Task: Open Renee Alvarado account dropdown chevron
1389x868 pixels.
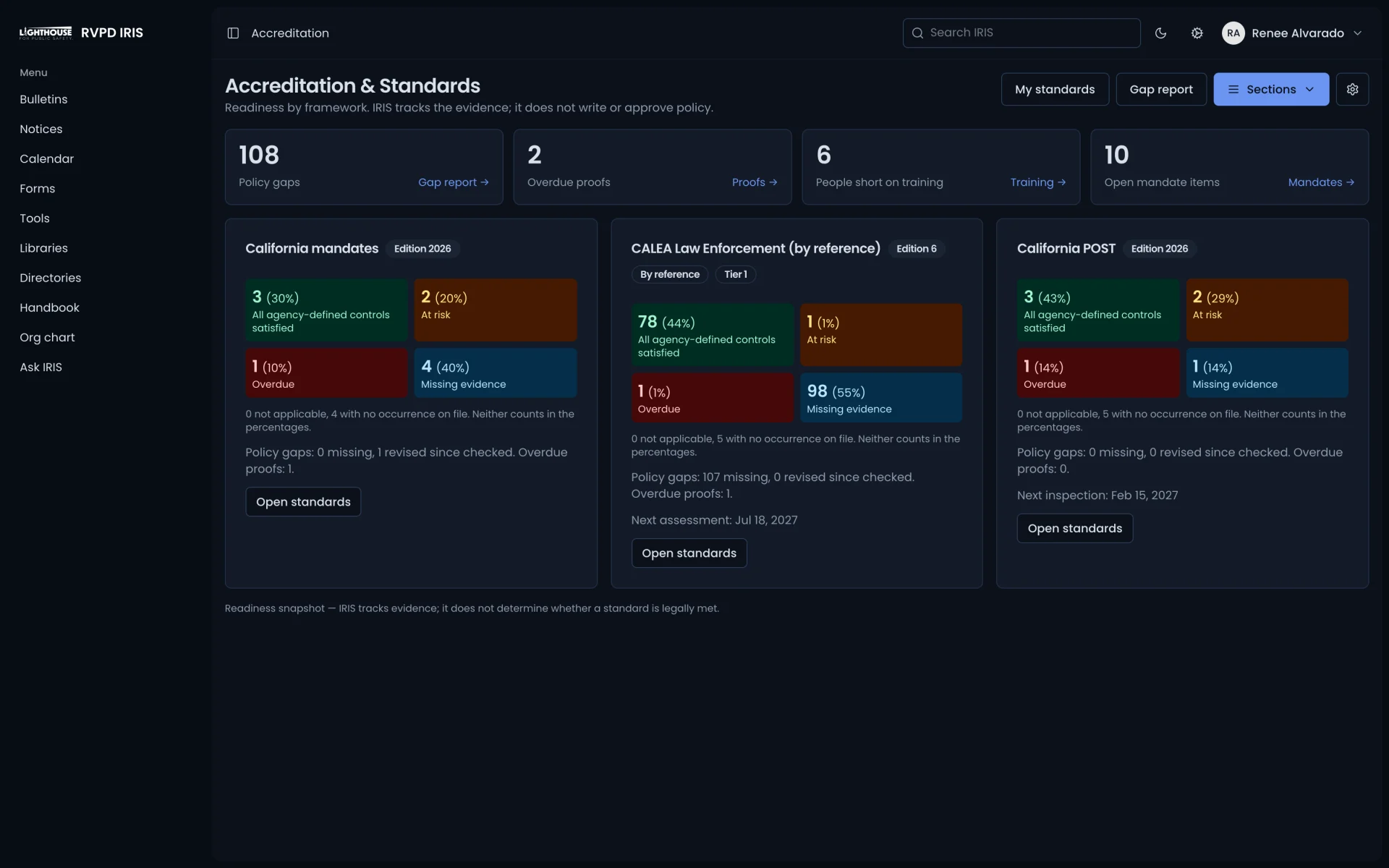Action: pyautogui.click(x=1357, y=33)
